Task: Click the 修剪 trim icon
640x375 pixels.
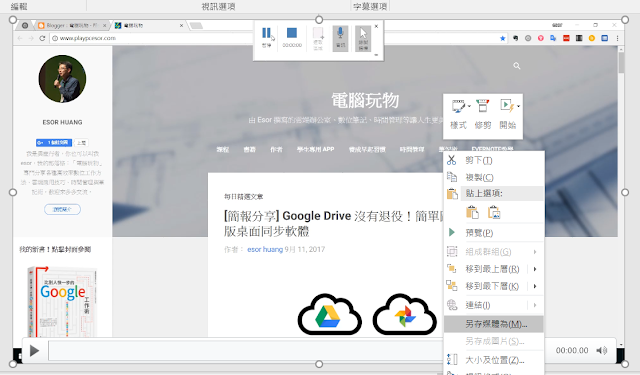Action: pyautogui.click(x=482, y=106)
